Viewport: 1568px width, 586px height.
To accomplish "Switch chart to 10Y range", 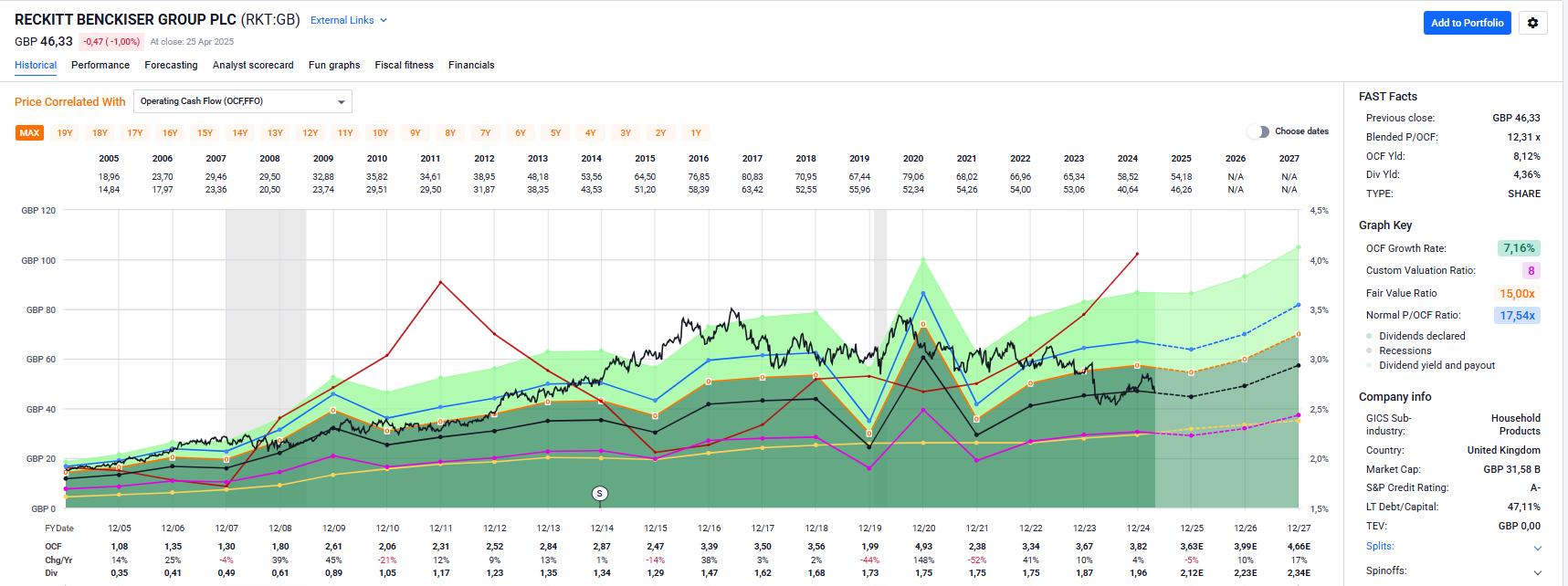I will tap(381, 133).
